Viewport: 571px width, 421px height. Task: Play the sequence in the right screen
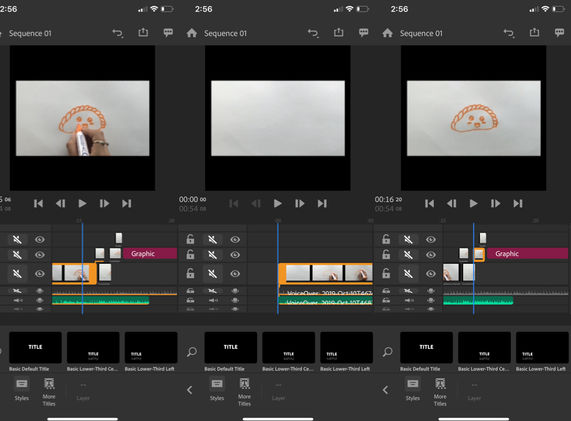point(473,203)
